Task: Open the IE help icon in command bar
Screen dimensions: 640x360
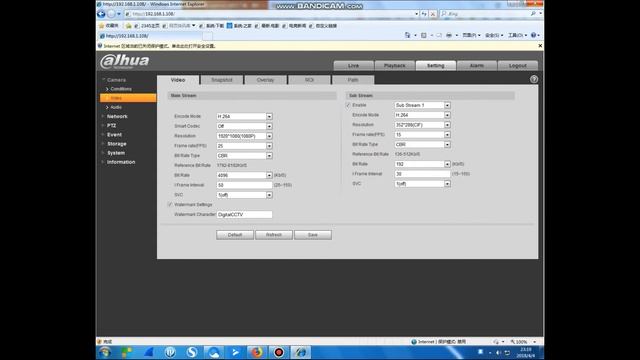Action: [533, 36]
